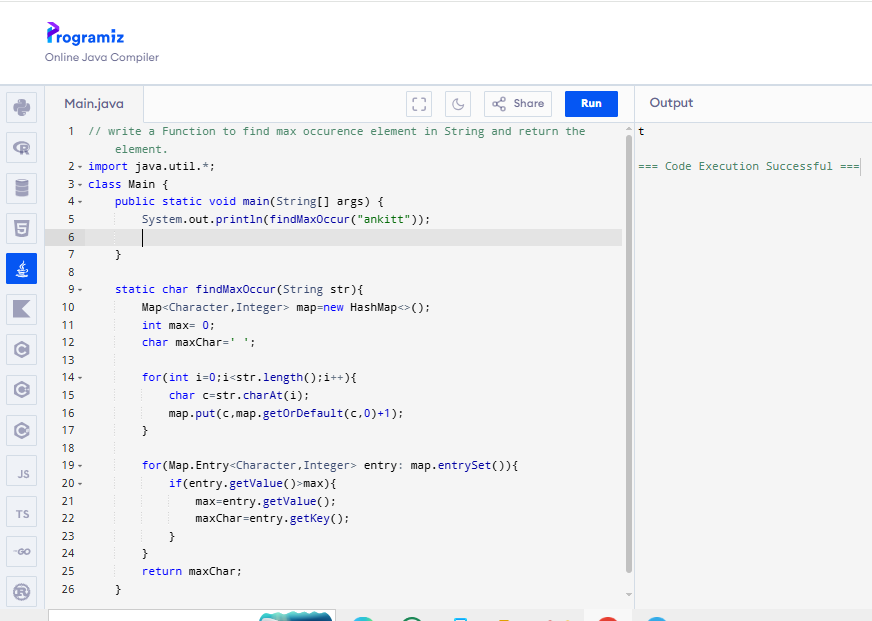
Task: Open the Kotlin compiler from sidebar
Action: 22,309
